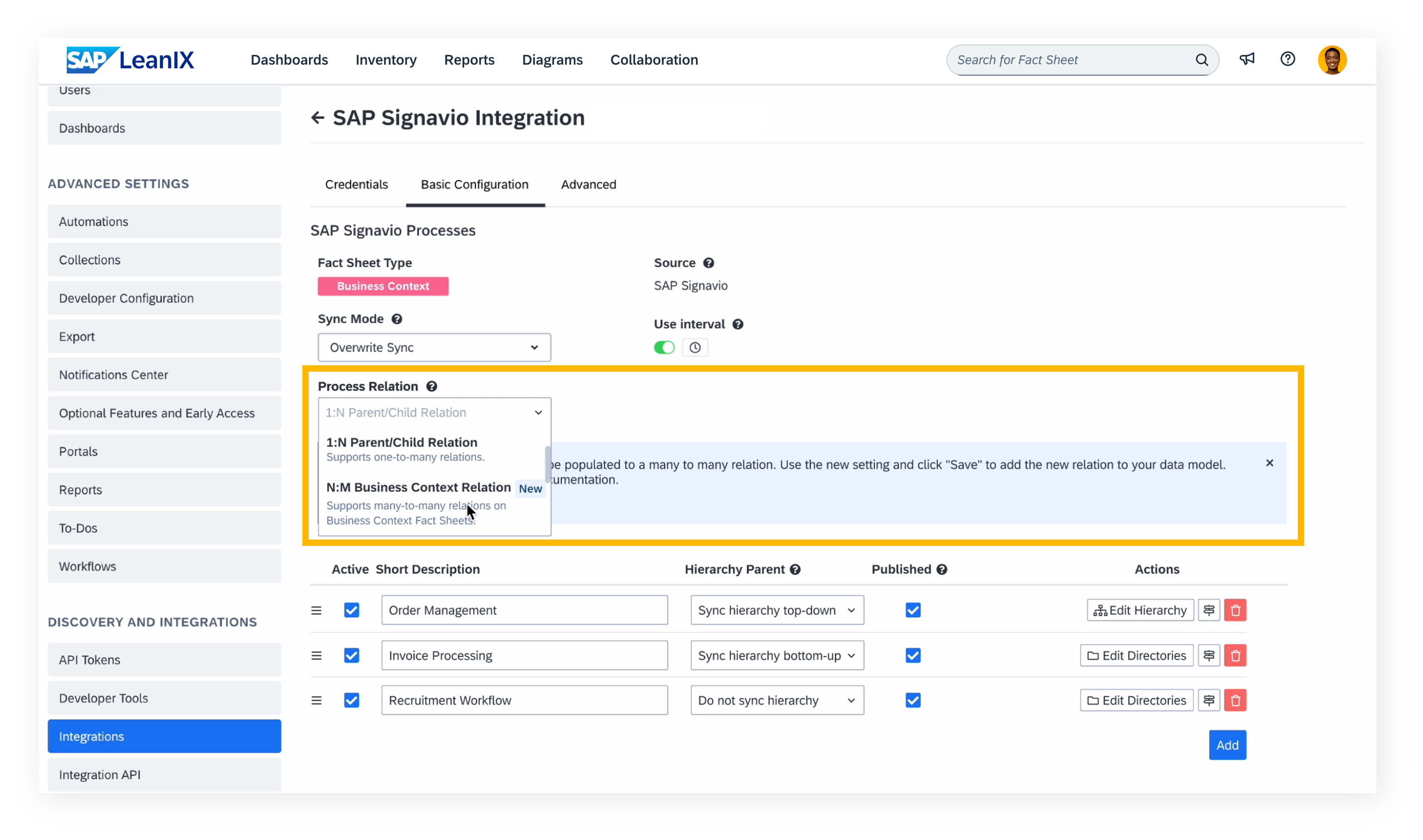Screen dimensions: 1423x840
Task: Open API Tokens in the sidebar
Action: [164, 659]
